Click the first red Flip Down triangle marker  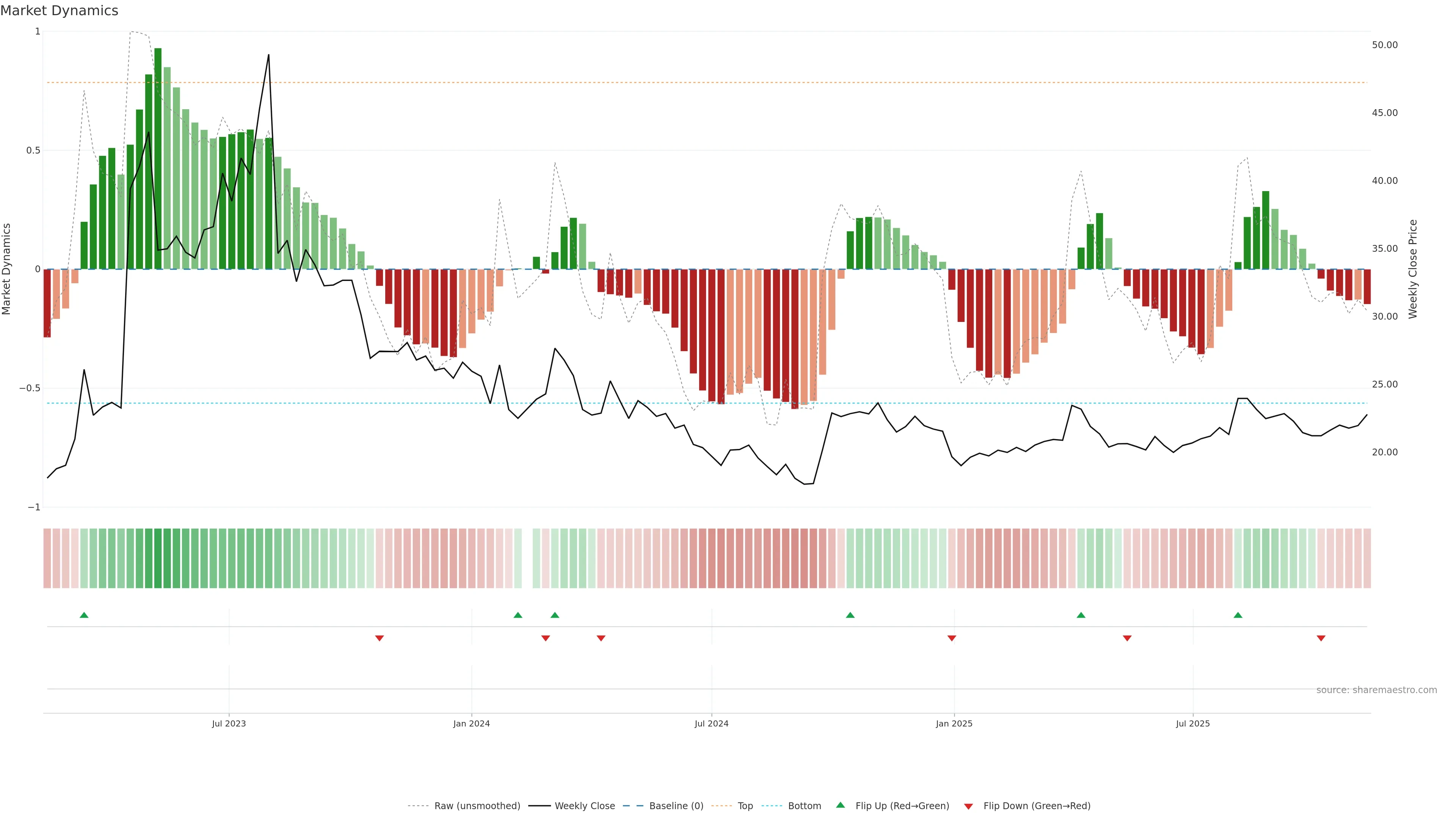379,638
